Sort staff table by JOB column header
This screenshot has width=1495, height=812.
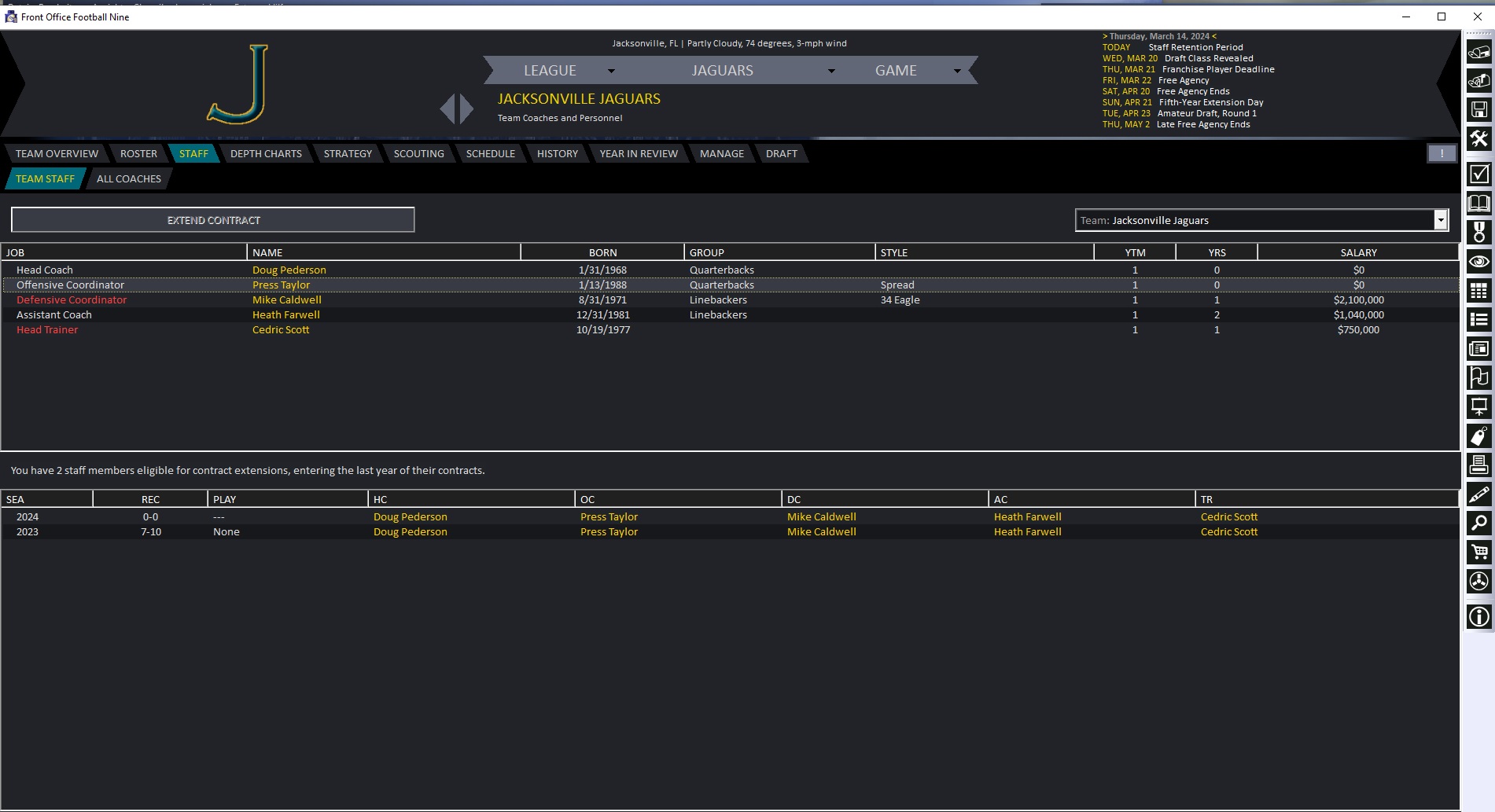(x=124, y=252)
